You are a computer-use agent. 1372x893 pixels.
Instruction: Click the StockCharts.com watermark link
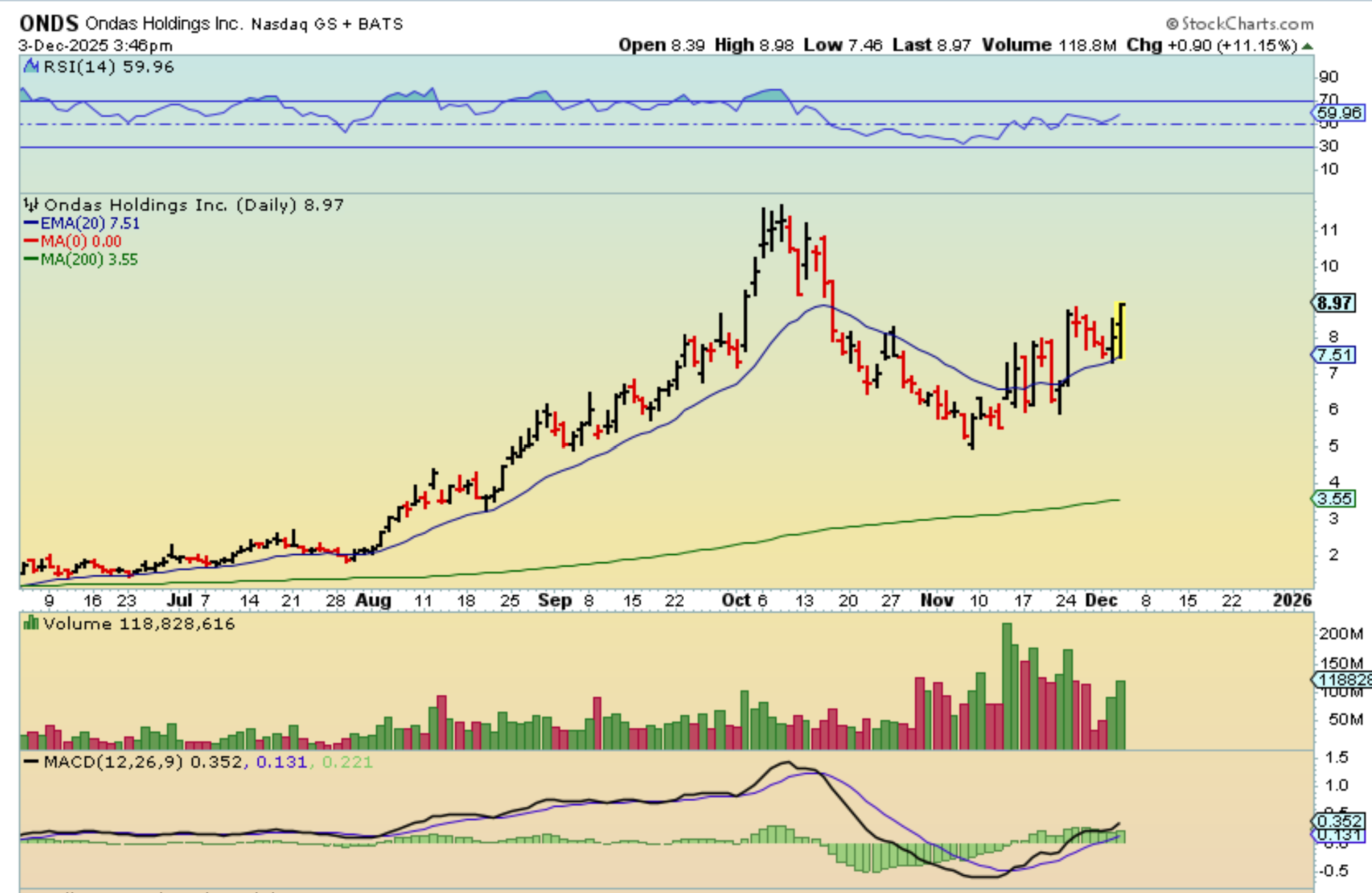click(1247, 24)
